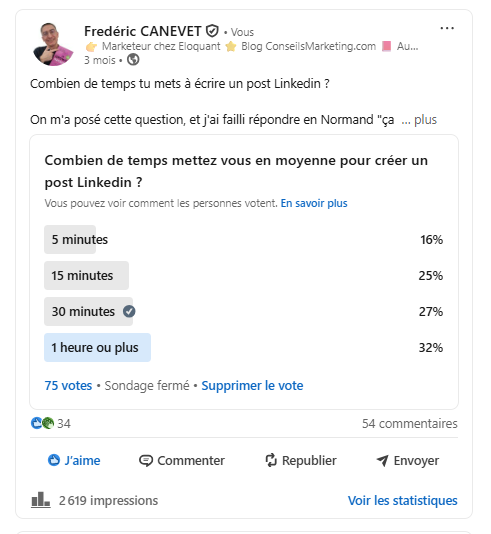Click the globe visibility icon
Screen dimensions: 491x534
coord(133,60)
